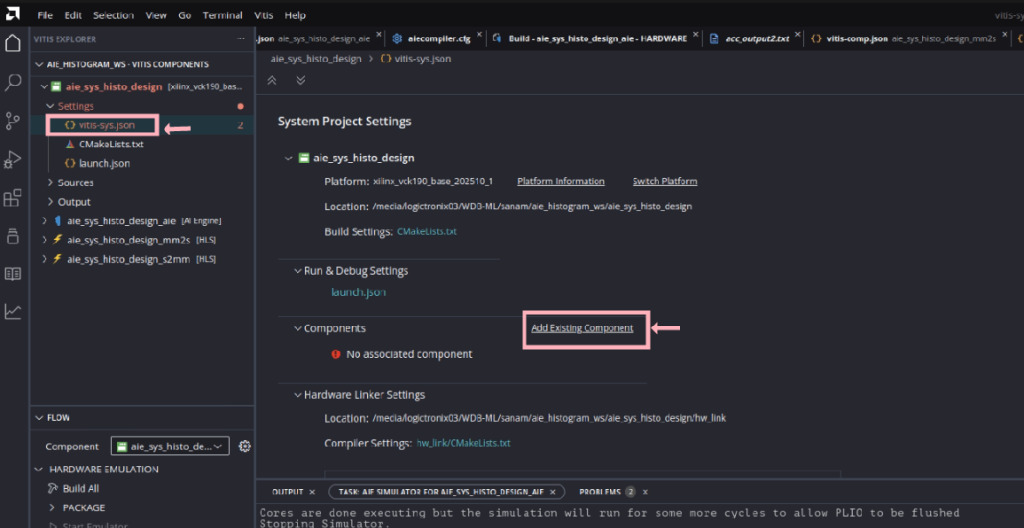
Task: Open the Selection menu
Action: click(x=114, y=15)
